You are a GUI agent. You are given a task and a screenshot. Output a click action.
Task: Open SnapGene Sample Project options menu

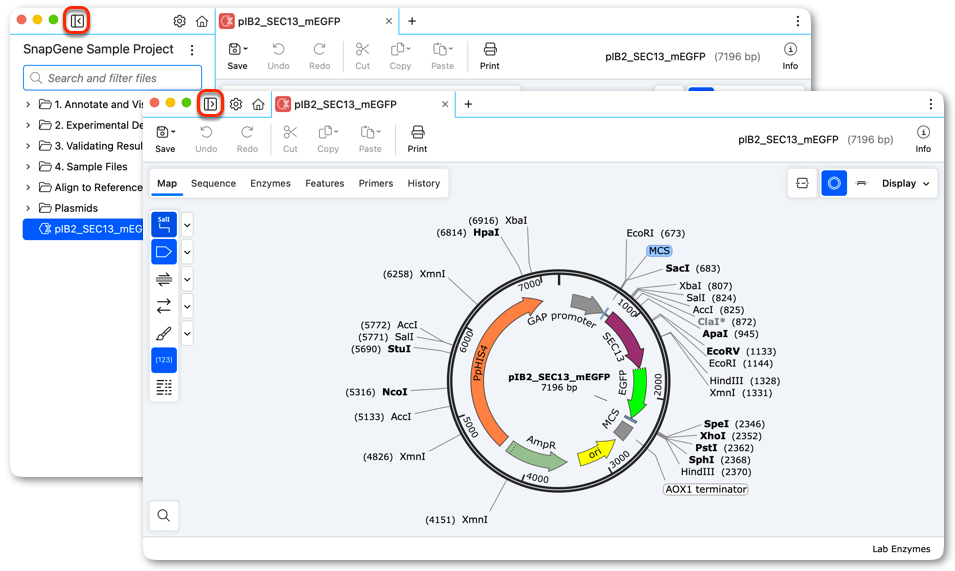tap(192, 49)
